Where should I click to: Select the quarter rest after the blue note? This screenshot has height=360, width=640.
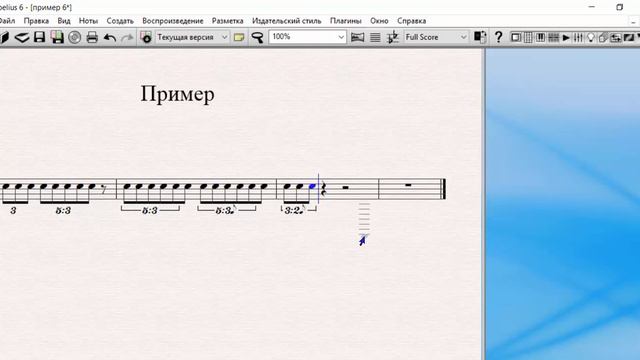click(x=323, y=189)
